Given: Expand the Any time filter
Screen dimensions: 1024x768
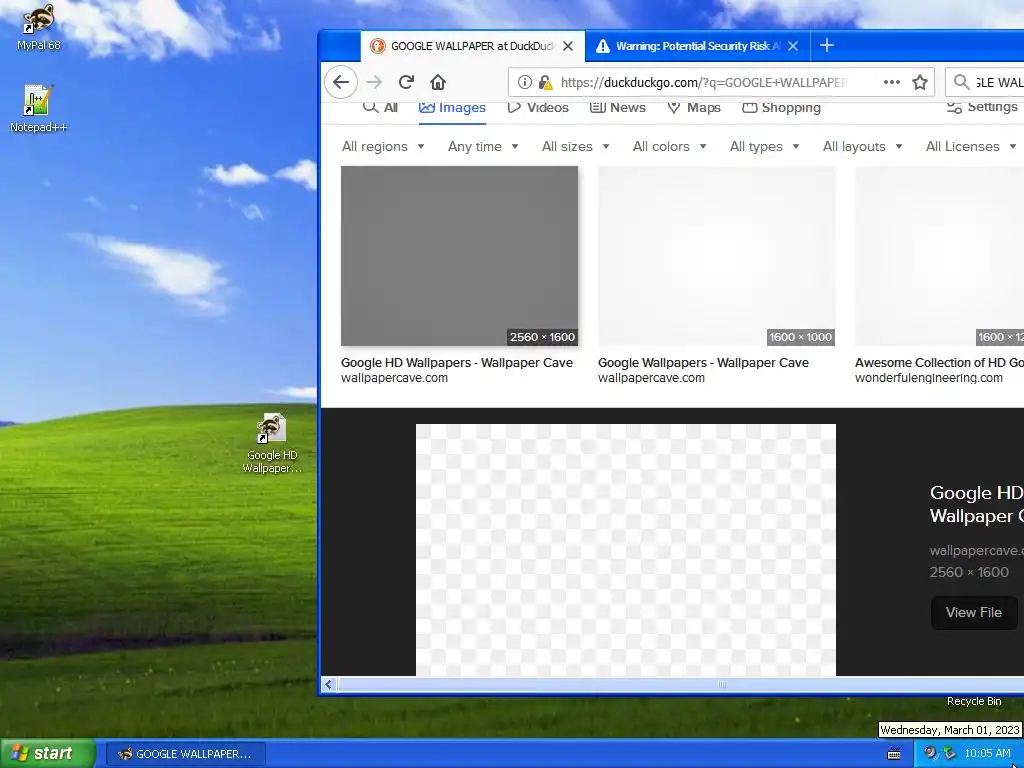Looking at the screenshot, I should (x=483, y=146).
